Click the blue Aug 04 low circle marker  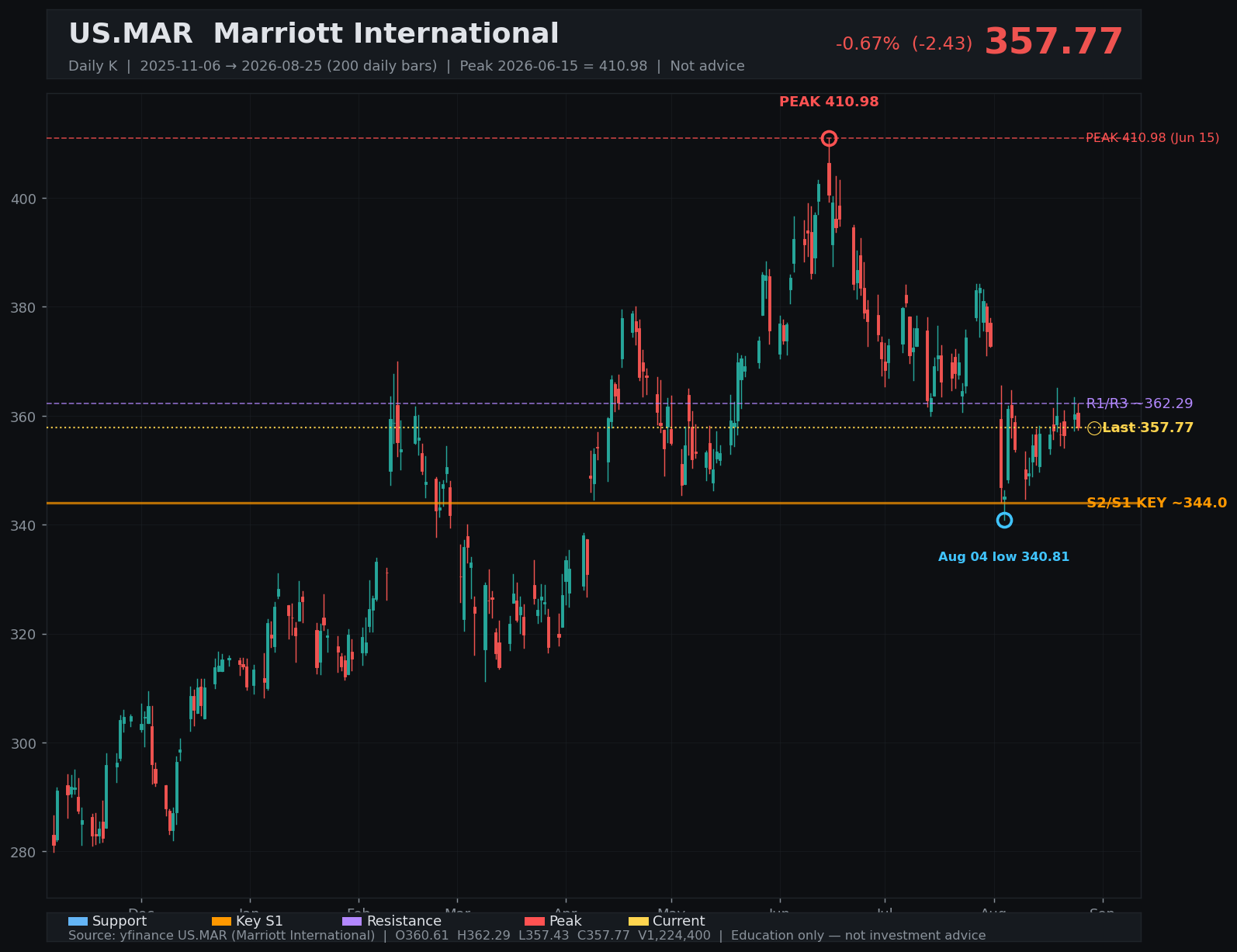click(1004, 520)
